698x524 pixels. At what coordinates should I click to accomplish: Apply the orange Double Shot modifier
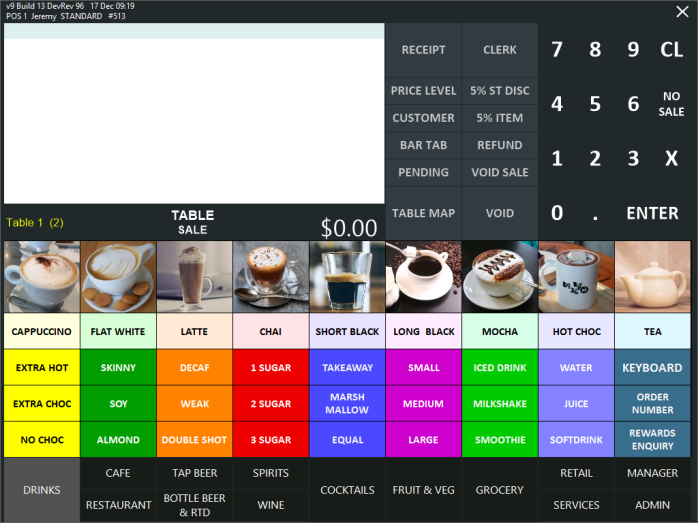tap(194, 440)
